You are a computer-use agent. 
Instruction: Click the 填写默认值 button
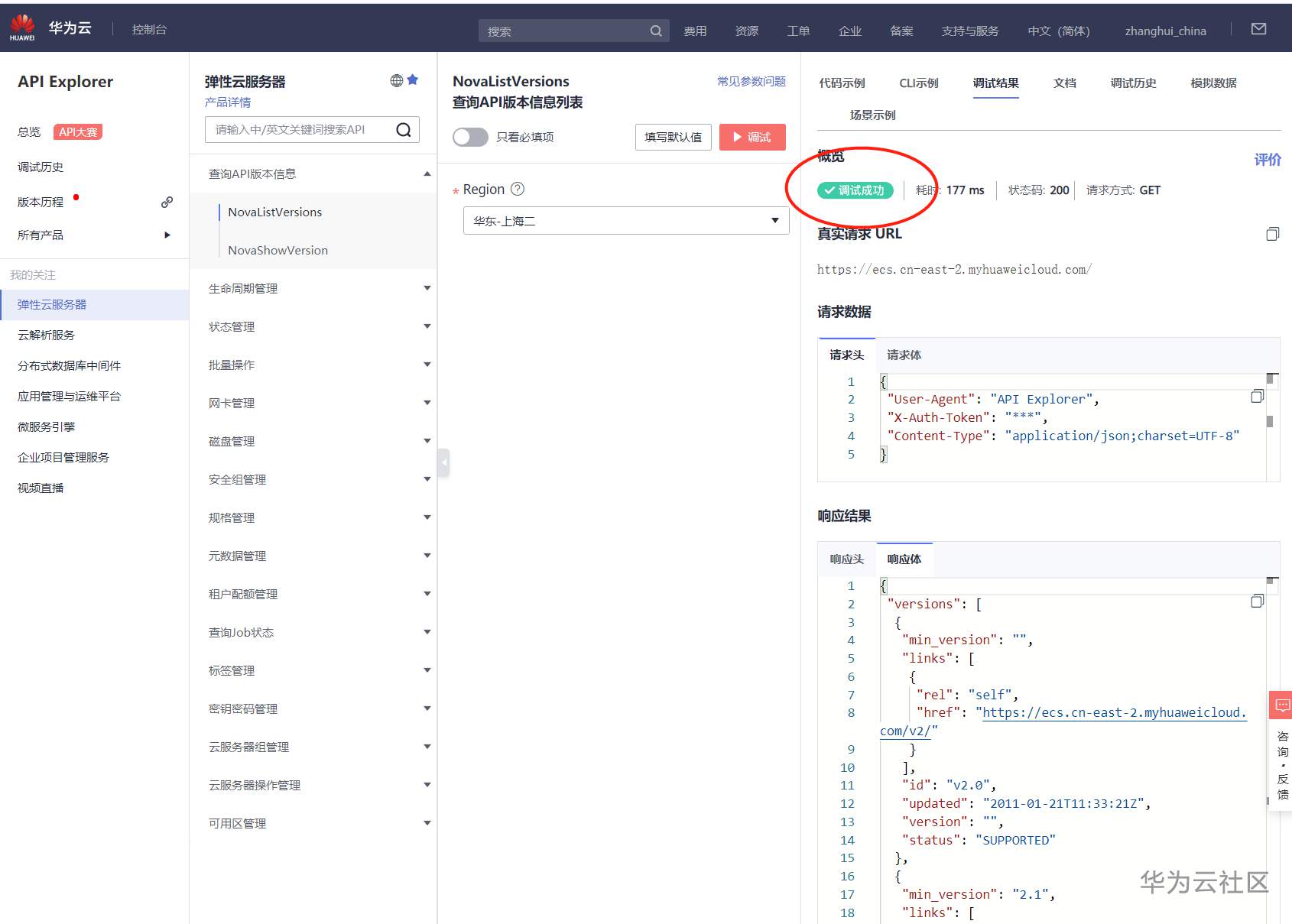coord(674,137)
